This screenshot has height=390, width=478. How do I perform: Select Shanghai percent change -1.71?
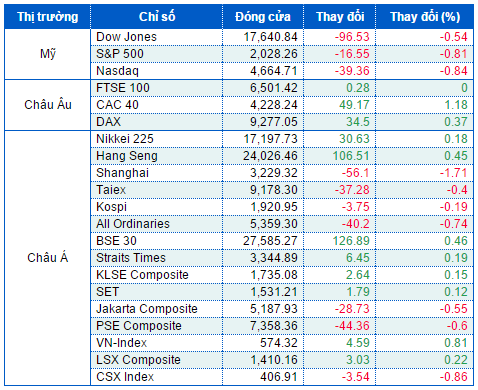point(453,173)
